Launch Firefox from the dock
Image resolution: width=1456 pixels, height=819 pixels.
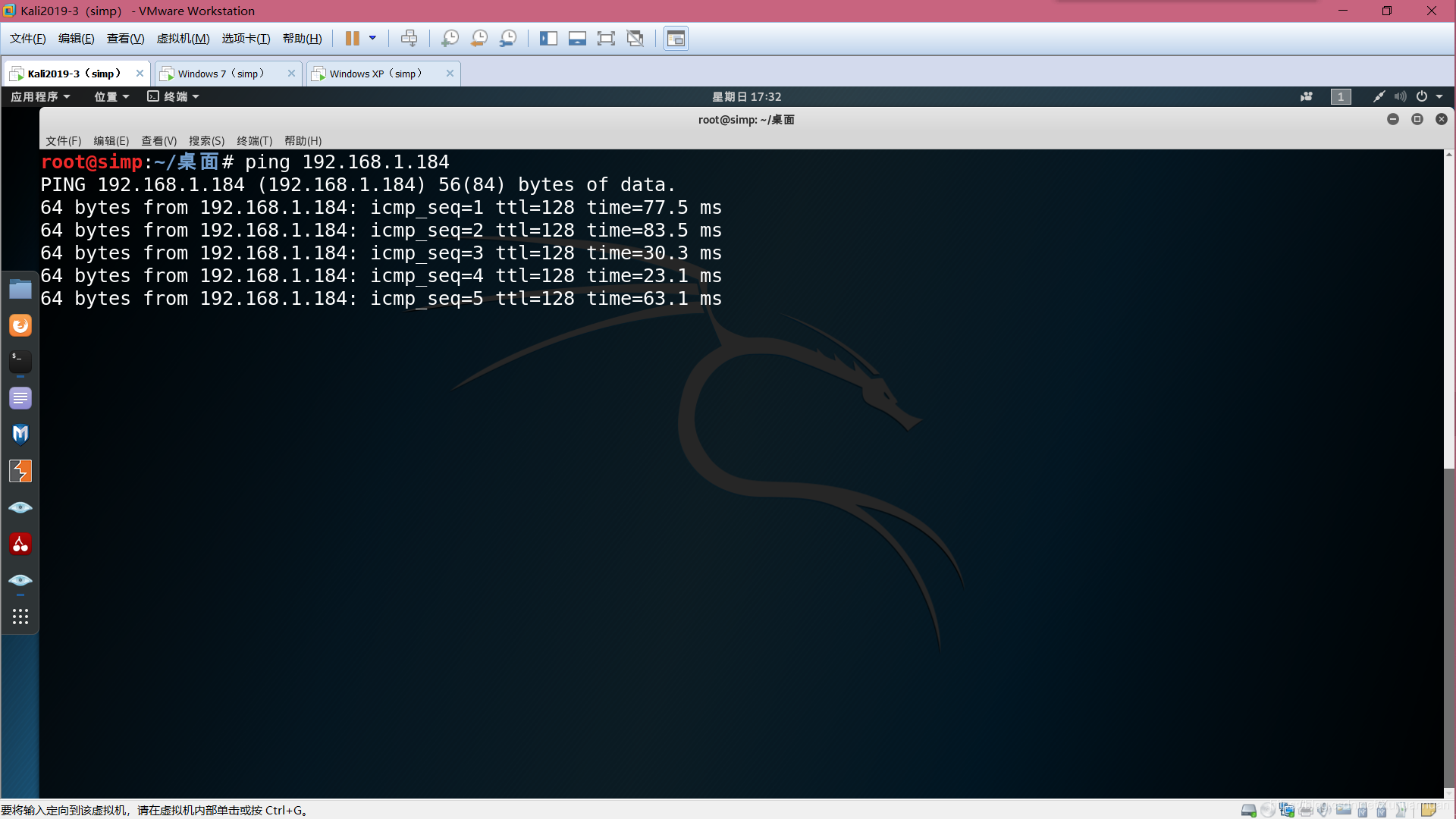(20, 325)
